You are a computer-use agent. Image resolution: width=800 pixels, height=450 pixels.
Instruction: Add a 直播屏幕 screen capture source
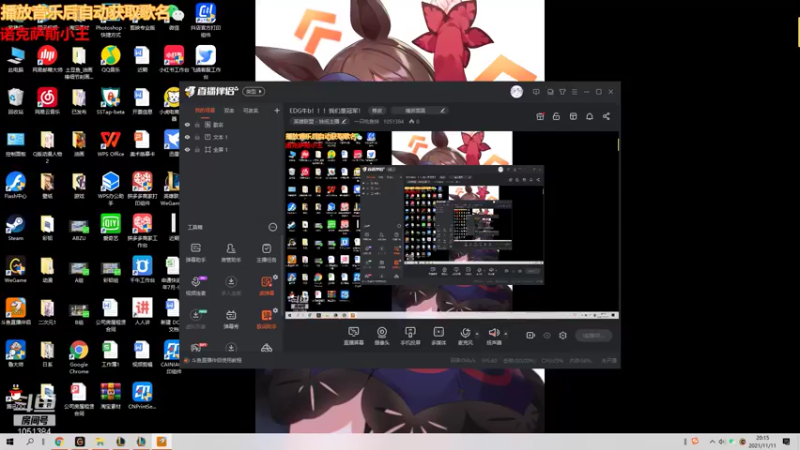pyautogui.click(x=354, y=336)
